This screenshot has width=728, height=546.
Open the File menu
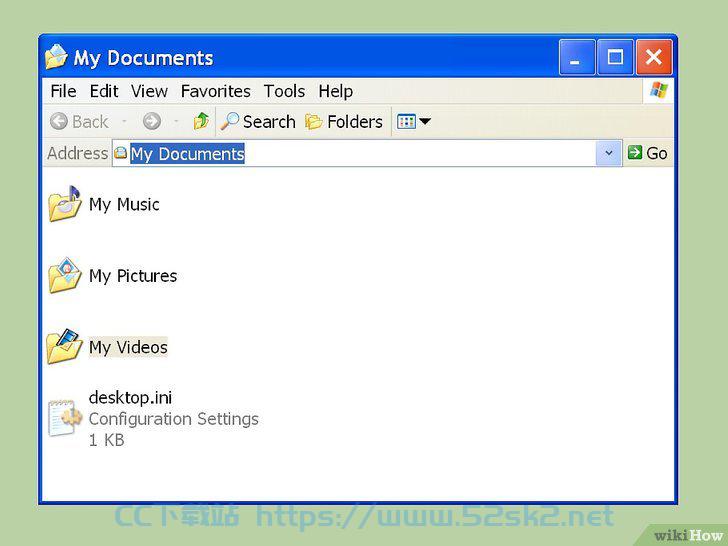(64, 91)
